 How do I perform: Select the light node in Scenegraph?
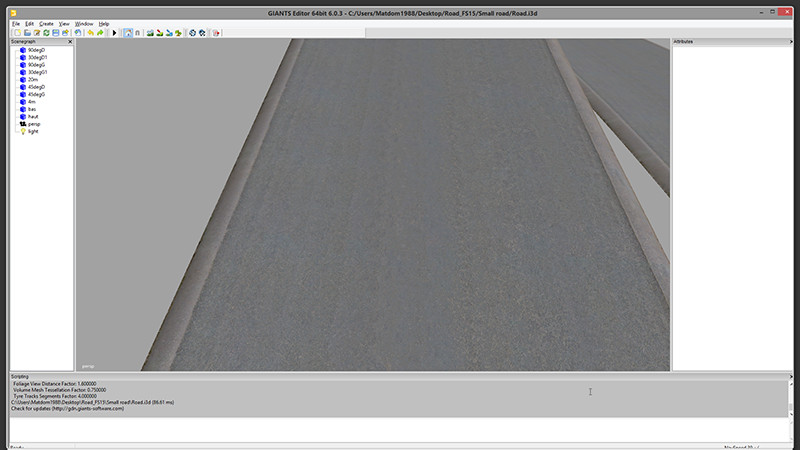[33, 131]
